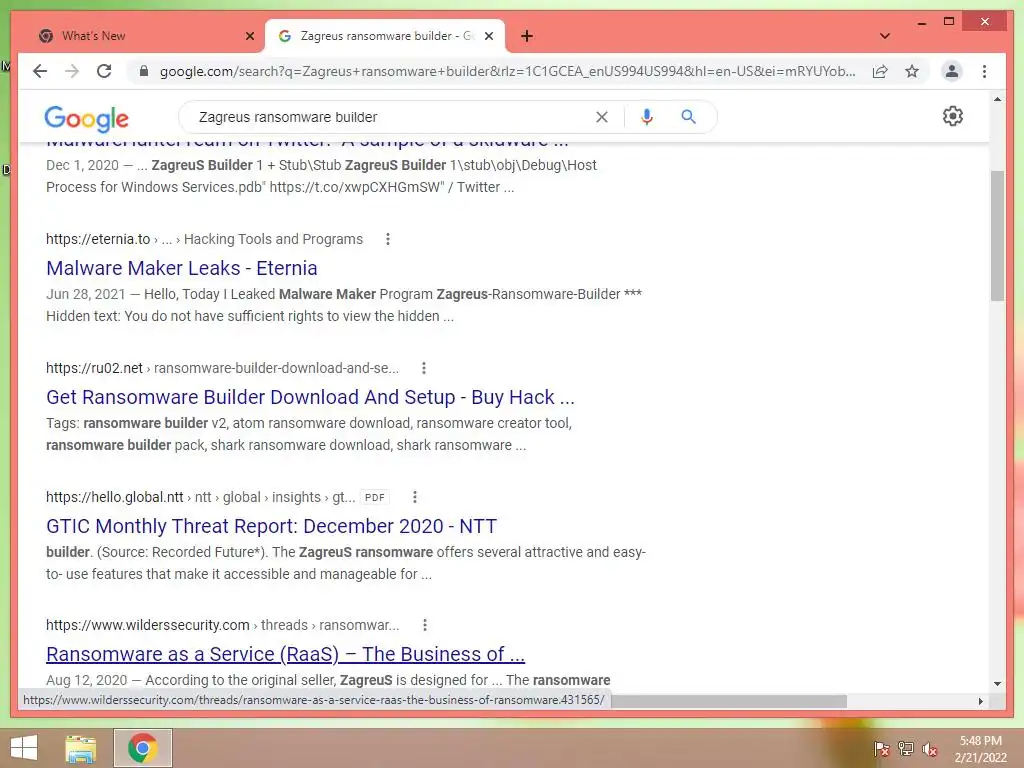The width and height of the screenshot is (1024, 768).
Task: Click the Chrome taskbar icon
Action: 143,748
